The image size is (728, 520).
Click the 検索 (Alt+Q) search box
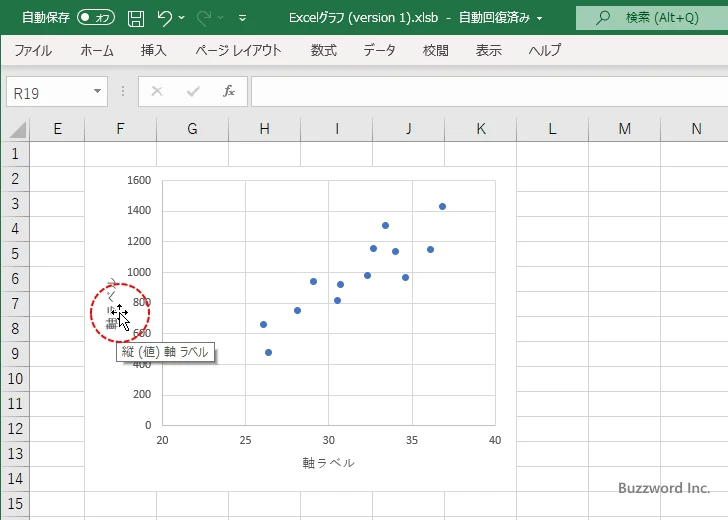(652, 18)
